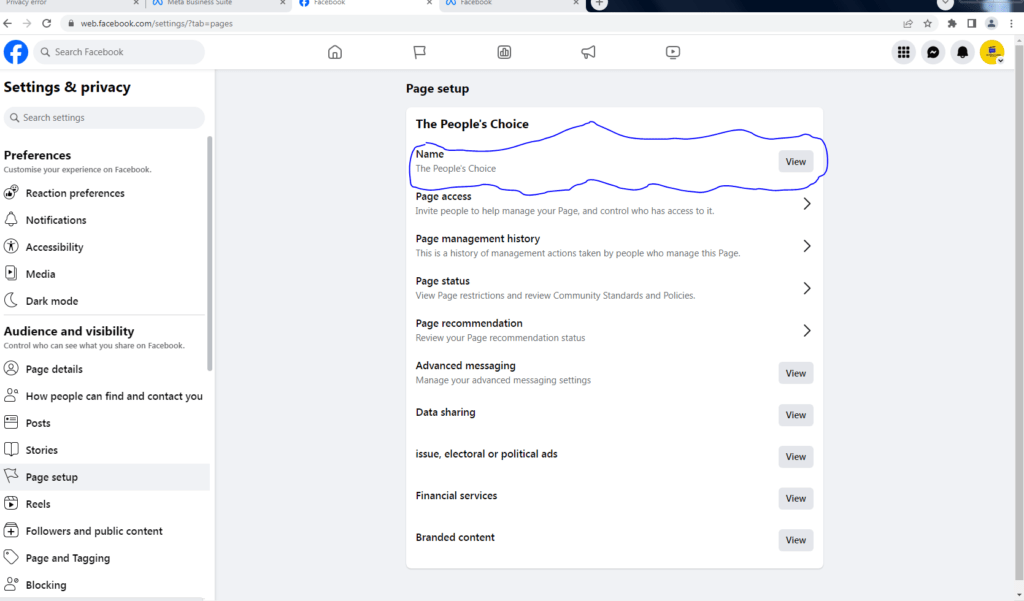Open Followers and public content
The width and height of the screenshot is (1024, 601).
104,530
